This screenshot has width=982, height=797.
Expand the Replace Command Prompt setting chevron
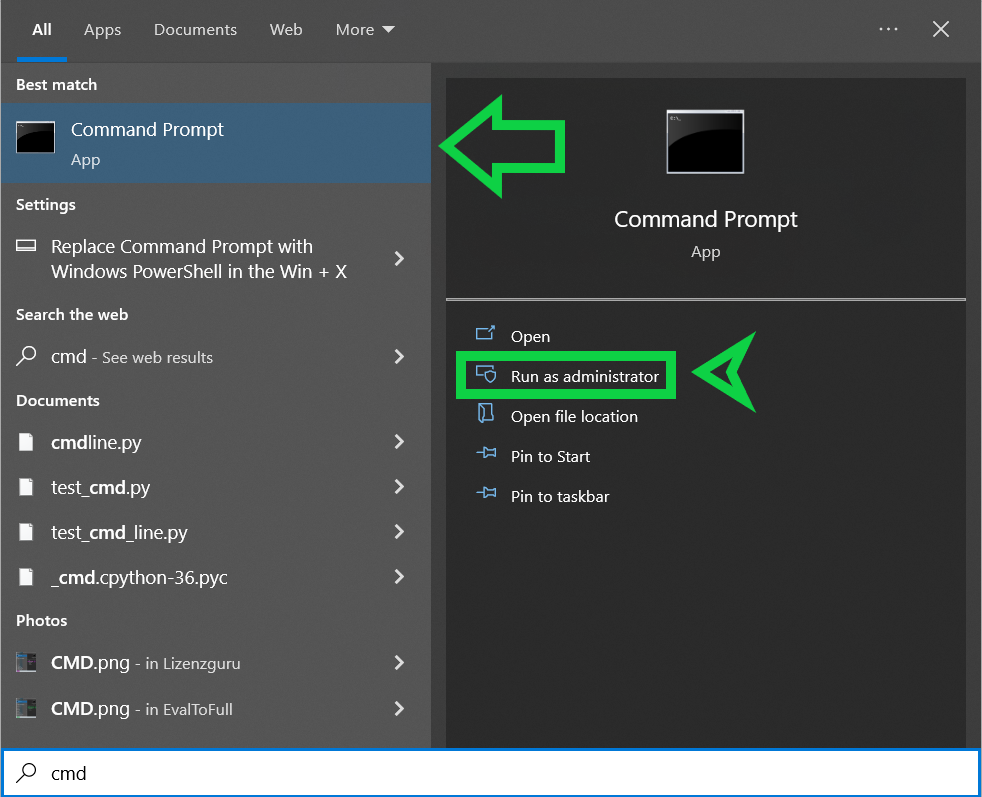[399, 259]
